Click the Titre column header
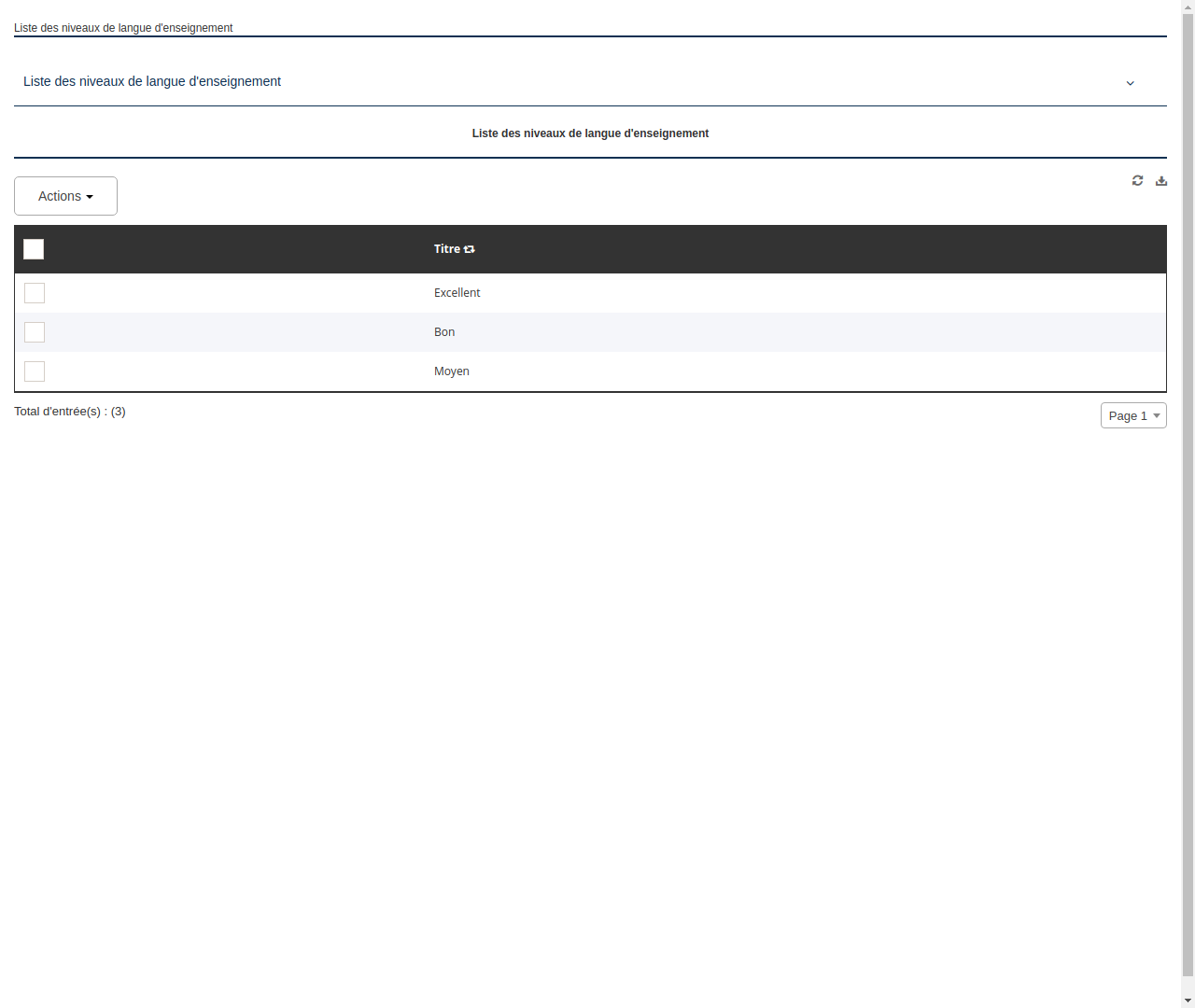 click(x=448, y=249)
